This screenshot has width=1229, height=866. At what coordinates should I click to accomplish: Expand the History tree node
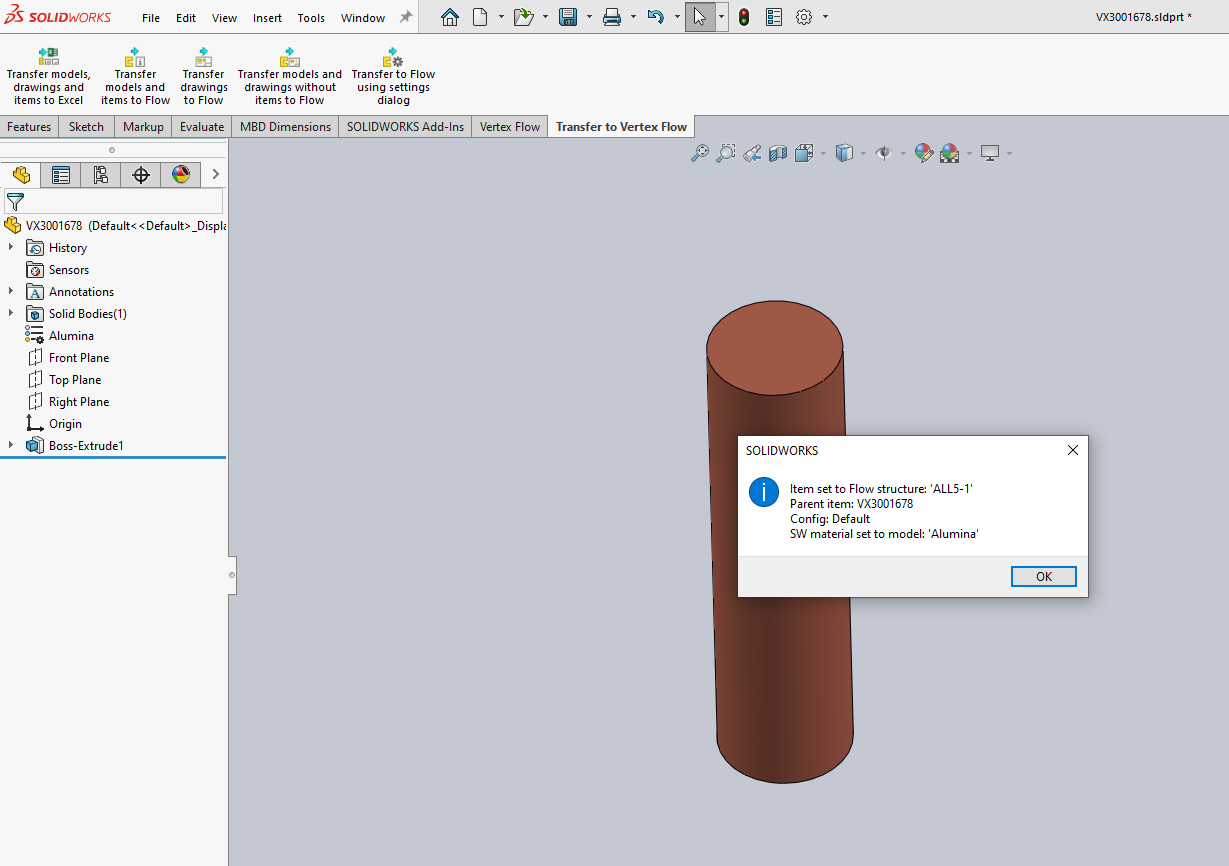click(11, 248)
